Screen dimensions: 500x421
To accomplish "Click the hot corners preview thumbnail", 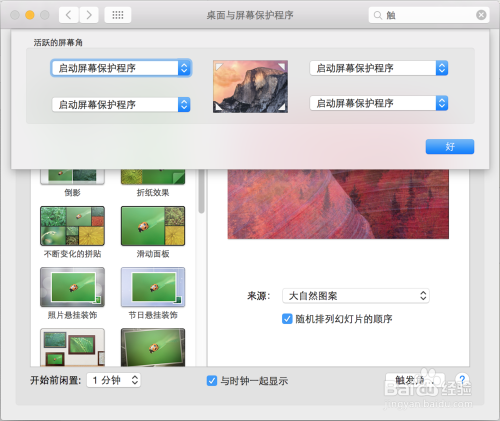I will click(x=250, y=86).
